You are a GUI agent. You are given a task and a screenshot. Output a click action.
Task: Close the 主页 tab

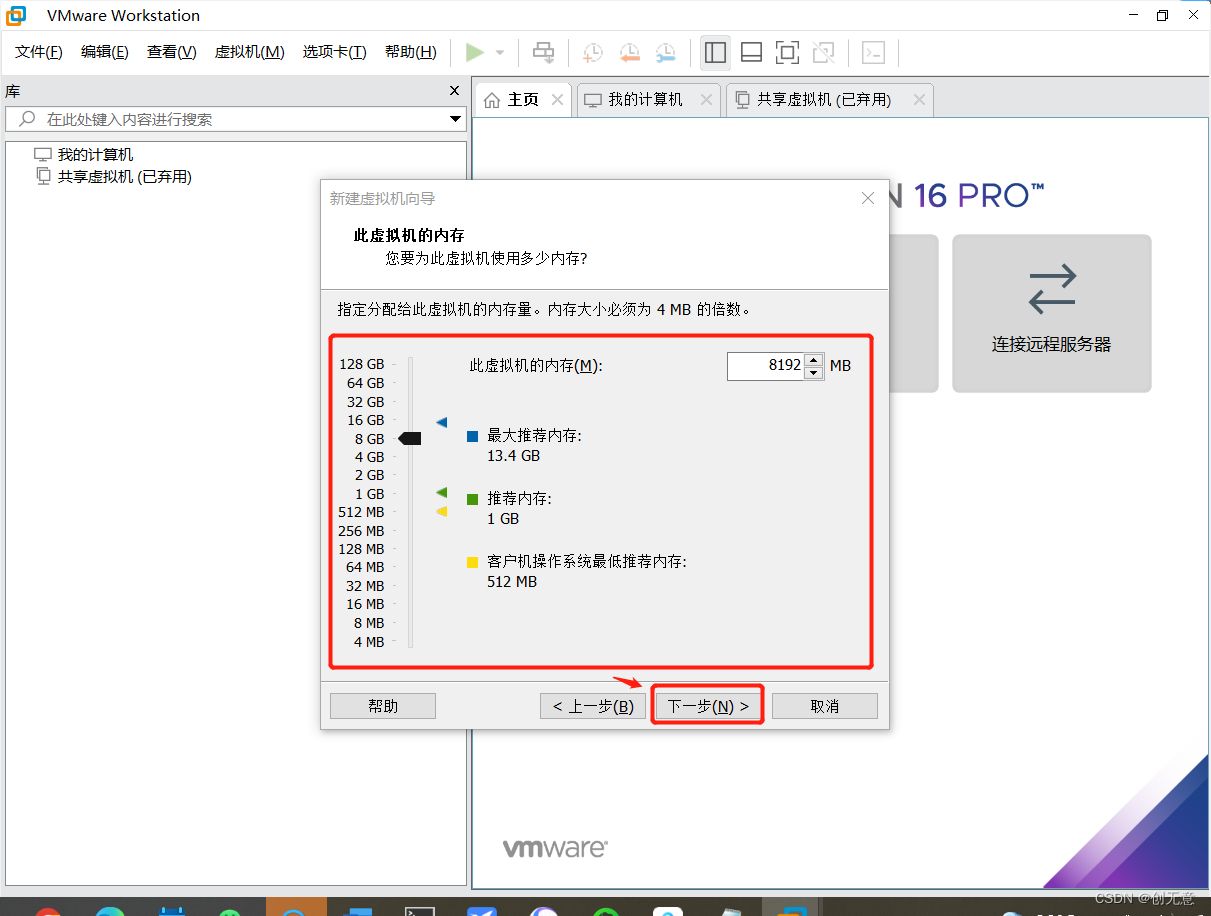coord(558,100)
